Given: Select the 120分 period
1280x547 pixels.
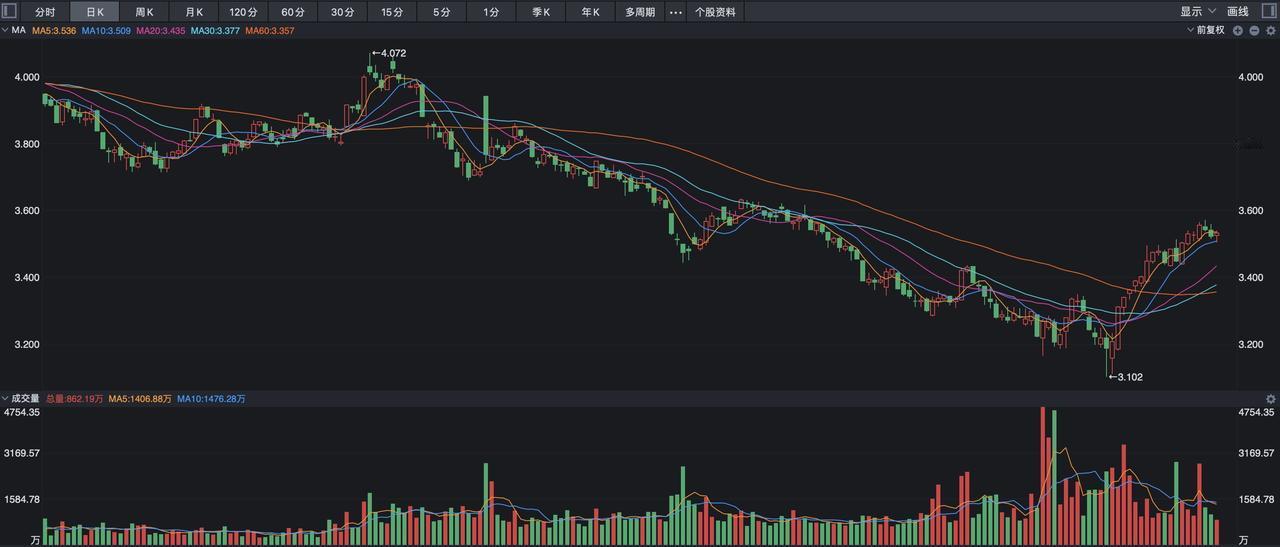Looking at the screenshot, I should click(243, 12).
